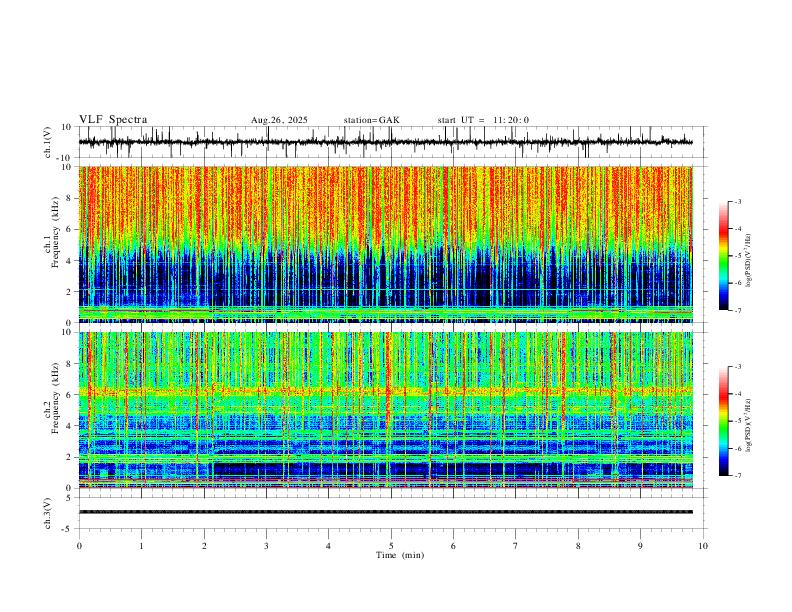792x612 pixels.
Task: Click time axis tick label "10"
Action: click(x=703, y=546)
